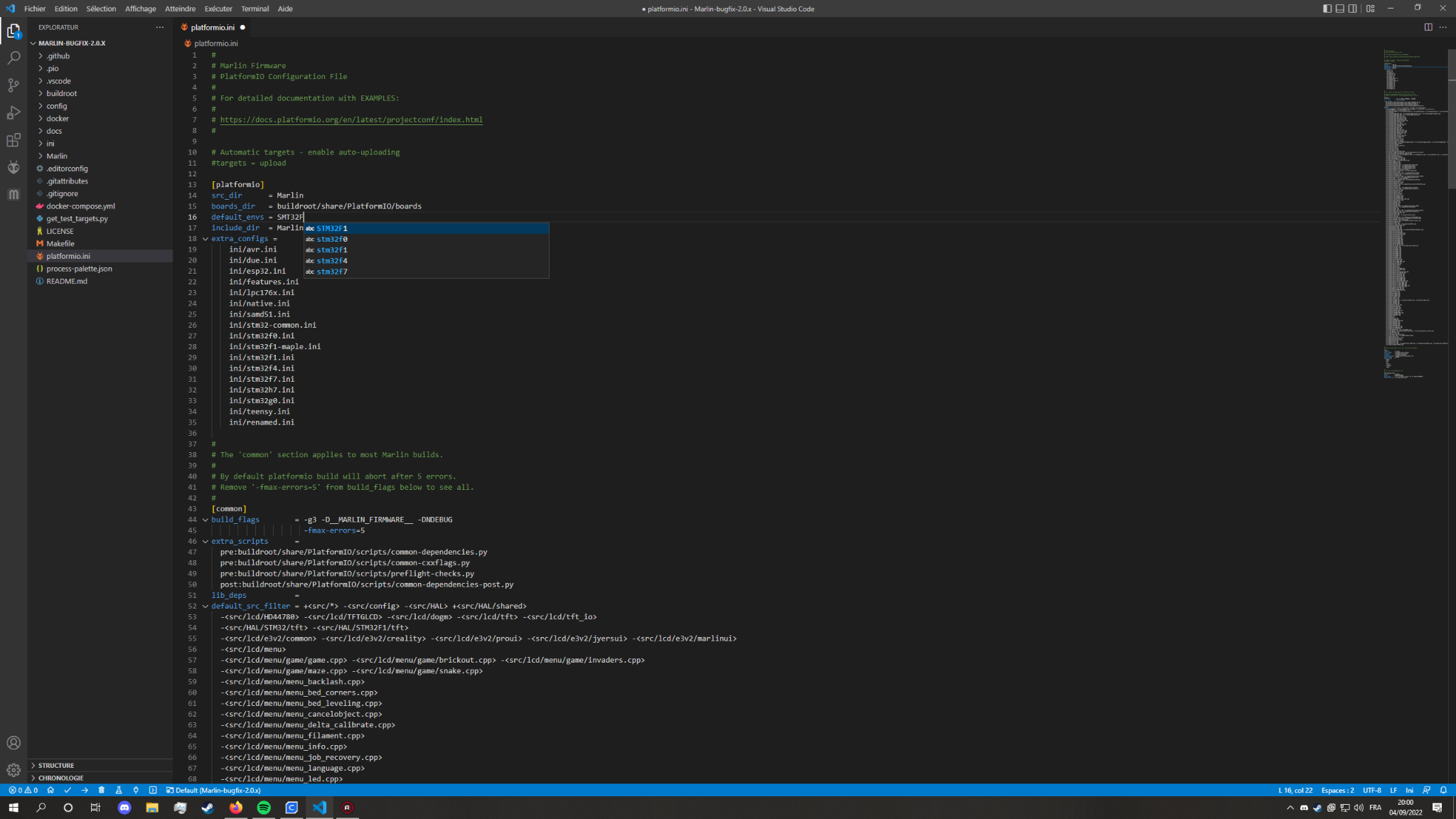Open PlatformIO alien head icon
This screenshot has height=819, width=1456.
(14, 167)
